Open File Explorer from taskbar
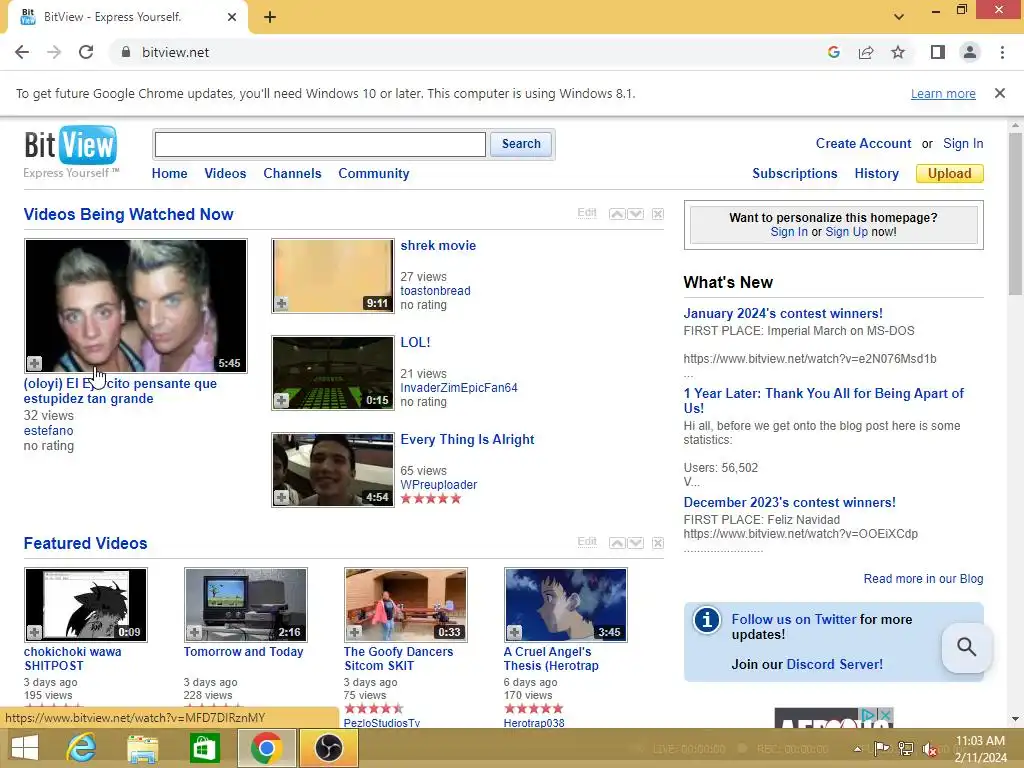 tap(142, 748)
